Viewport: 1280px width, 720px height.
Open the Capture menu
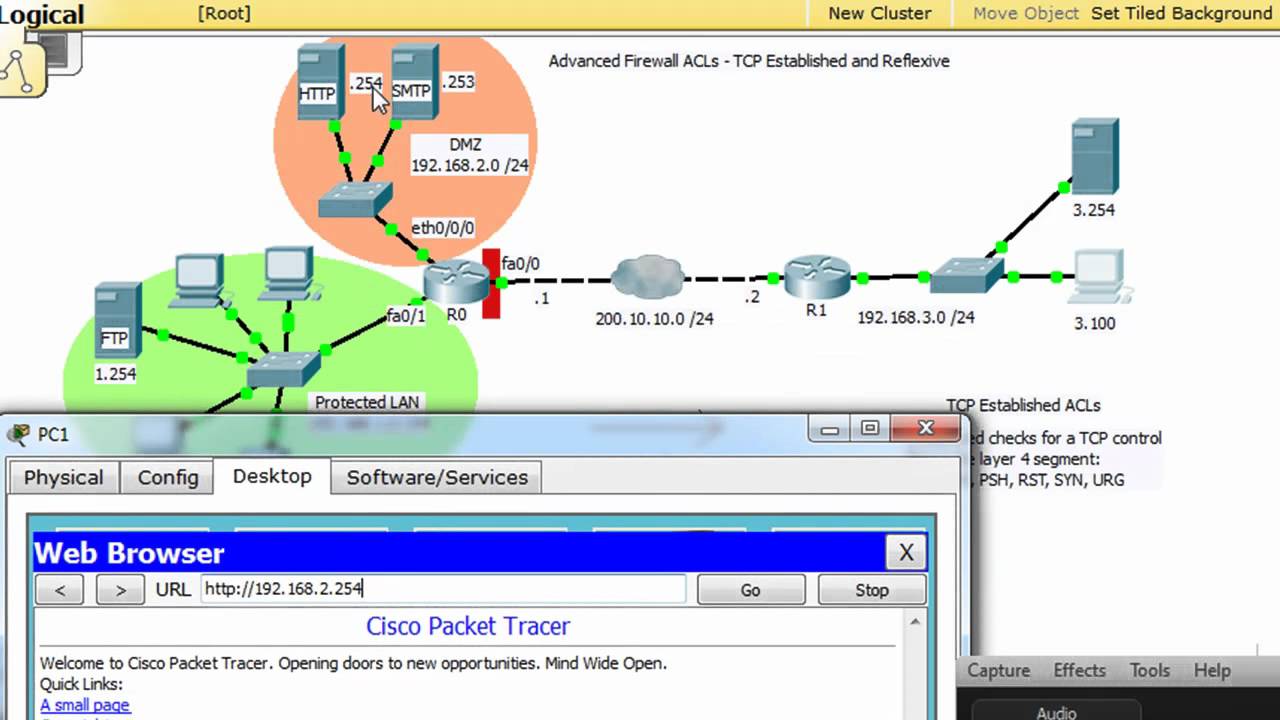coord(998,671)
